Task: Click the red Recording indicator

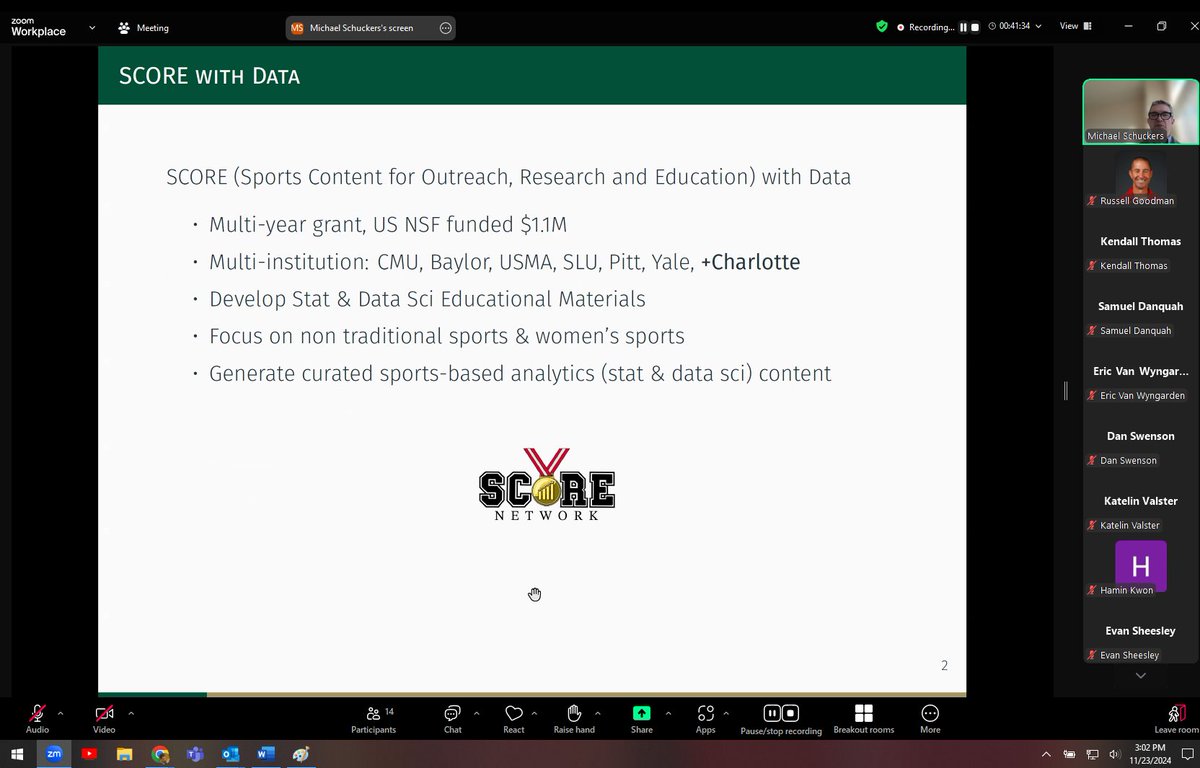Action: (926, 27)
